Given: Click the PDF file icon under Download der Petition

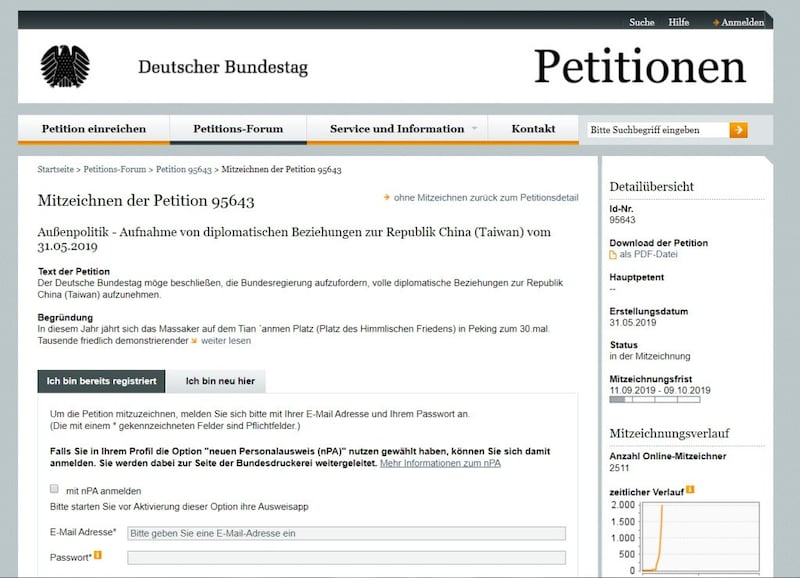Looking at the screenshot, I should pyautogui.click(x=613, y=255).
